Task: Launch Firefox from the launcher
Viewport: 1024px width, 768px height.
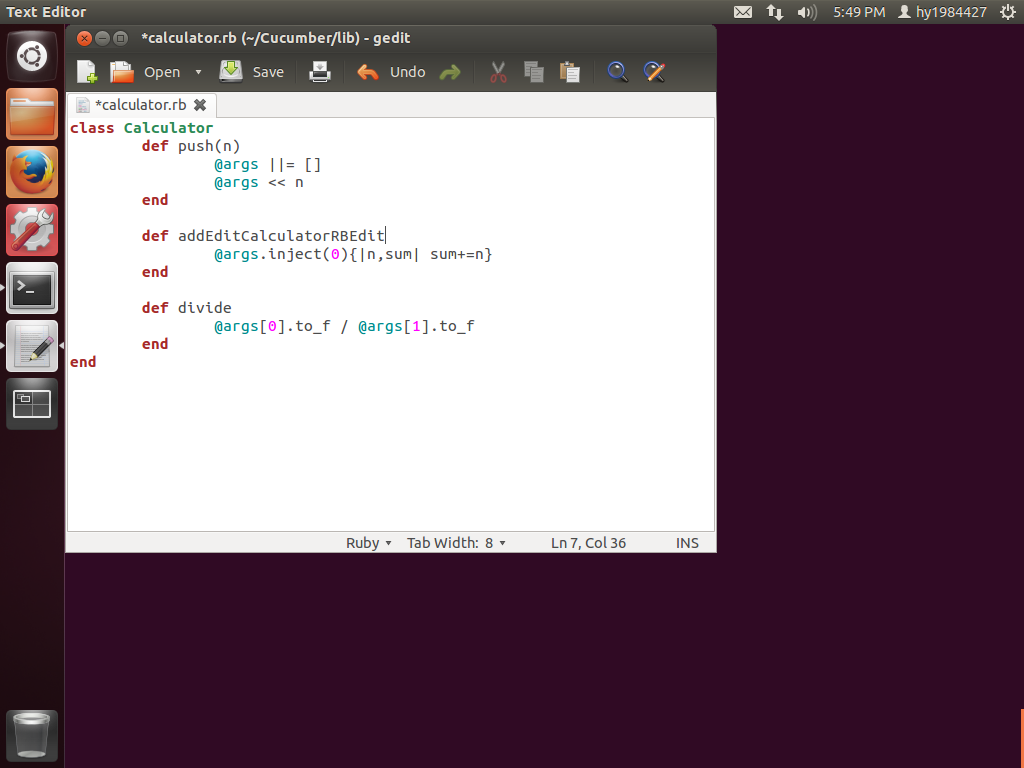Action: [x=32, y=172]
